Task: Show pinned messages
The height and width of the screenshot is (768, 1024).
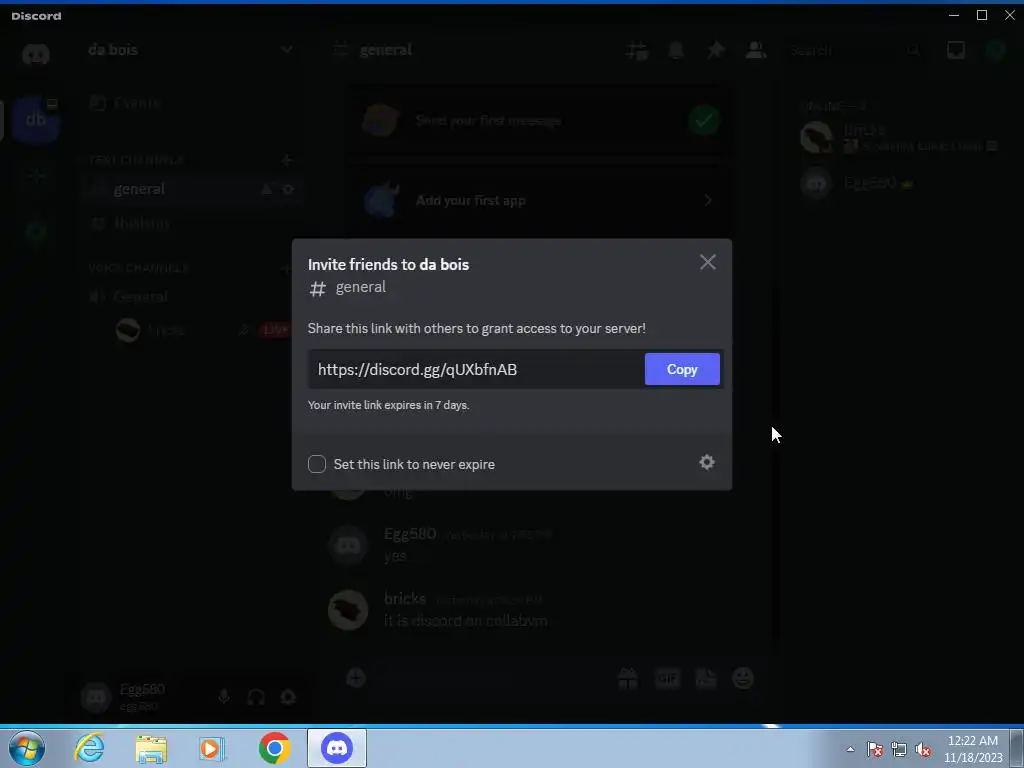Action: (x=716, y=50)
